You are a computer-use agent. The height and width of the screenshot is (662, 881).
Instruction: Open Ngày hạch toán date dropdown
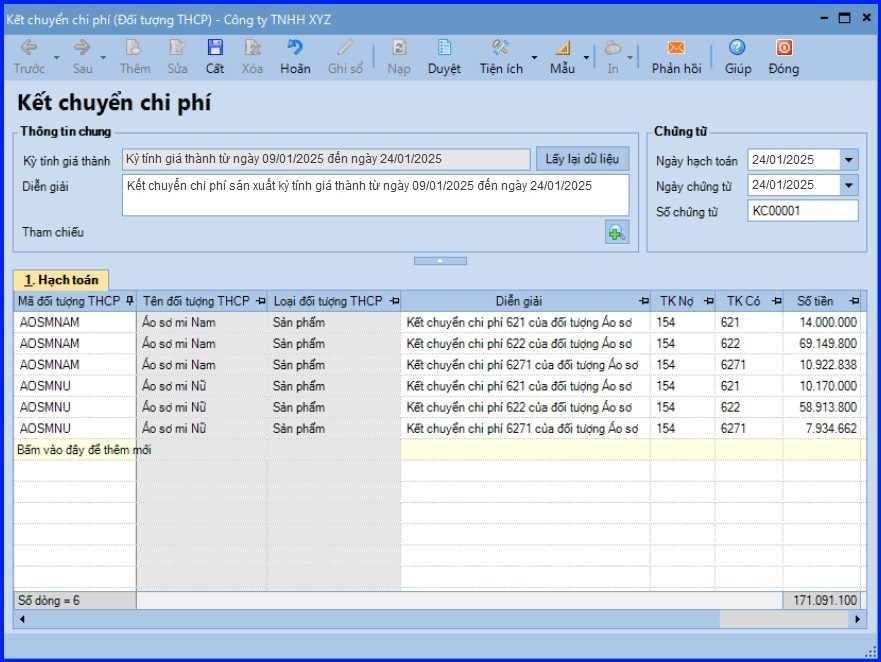[849, 160]
